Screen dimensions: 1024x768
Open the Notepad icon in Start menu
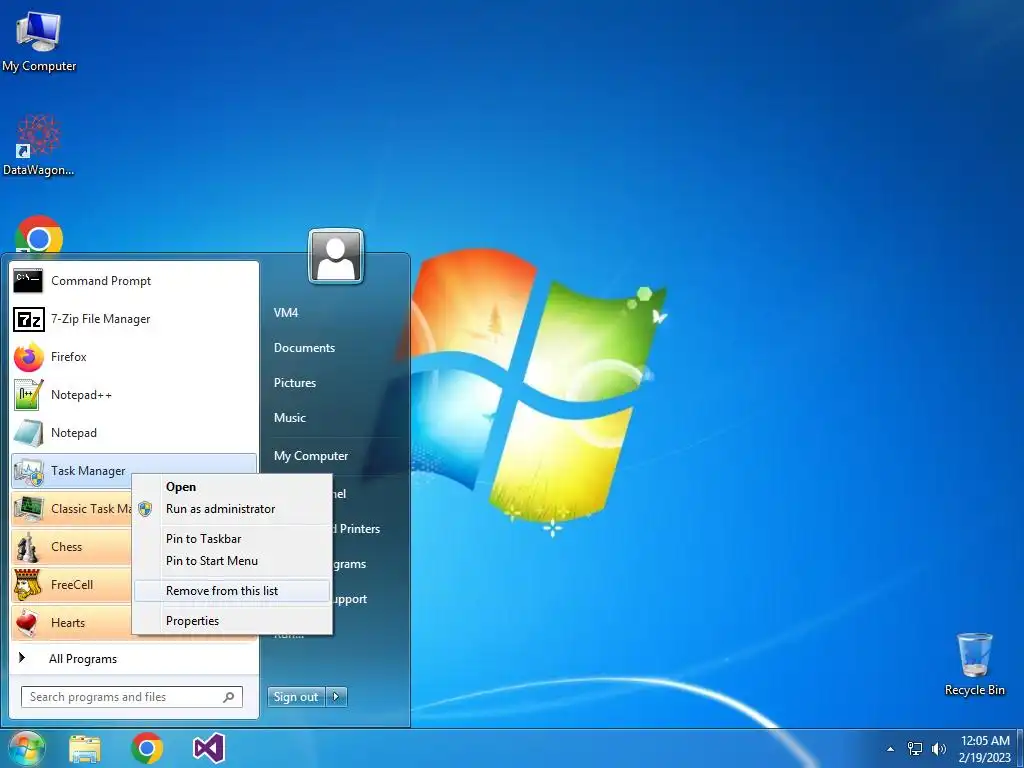pos(28,433)
